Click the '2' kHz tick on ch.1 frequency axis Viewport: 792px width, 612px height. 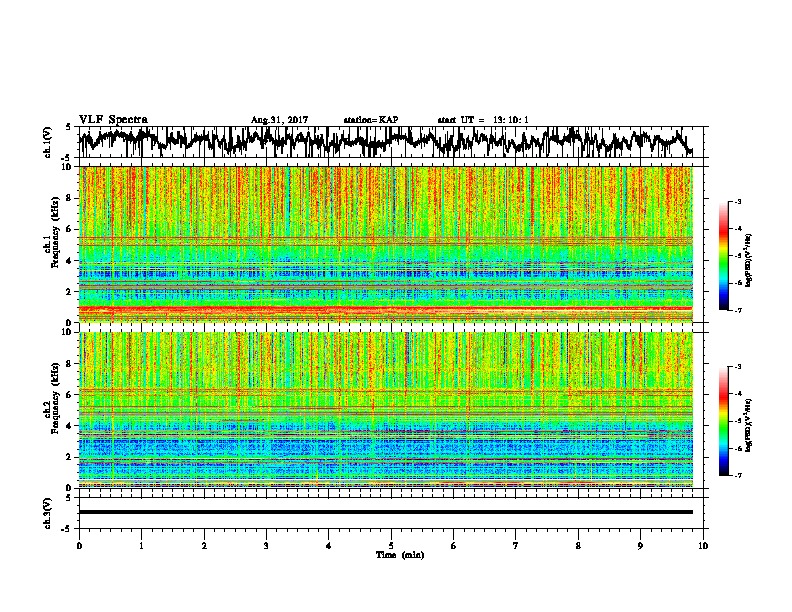click(70, 292)
